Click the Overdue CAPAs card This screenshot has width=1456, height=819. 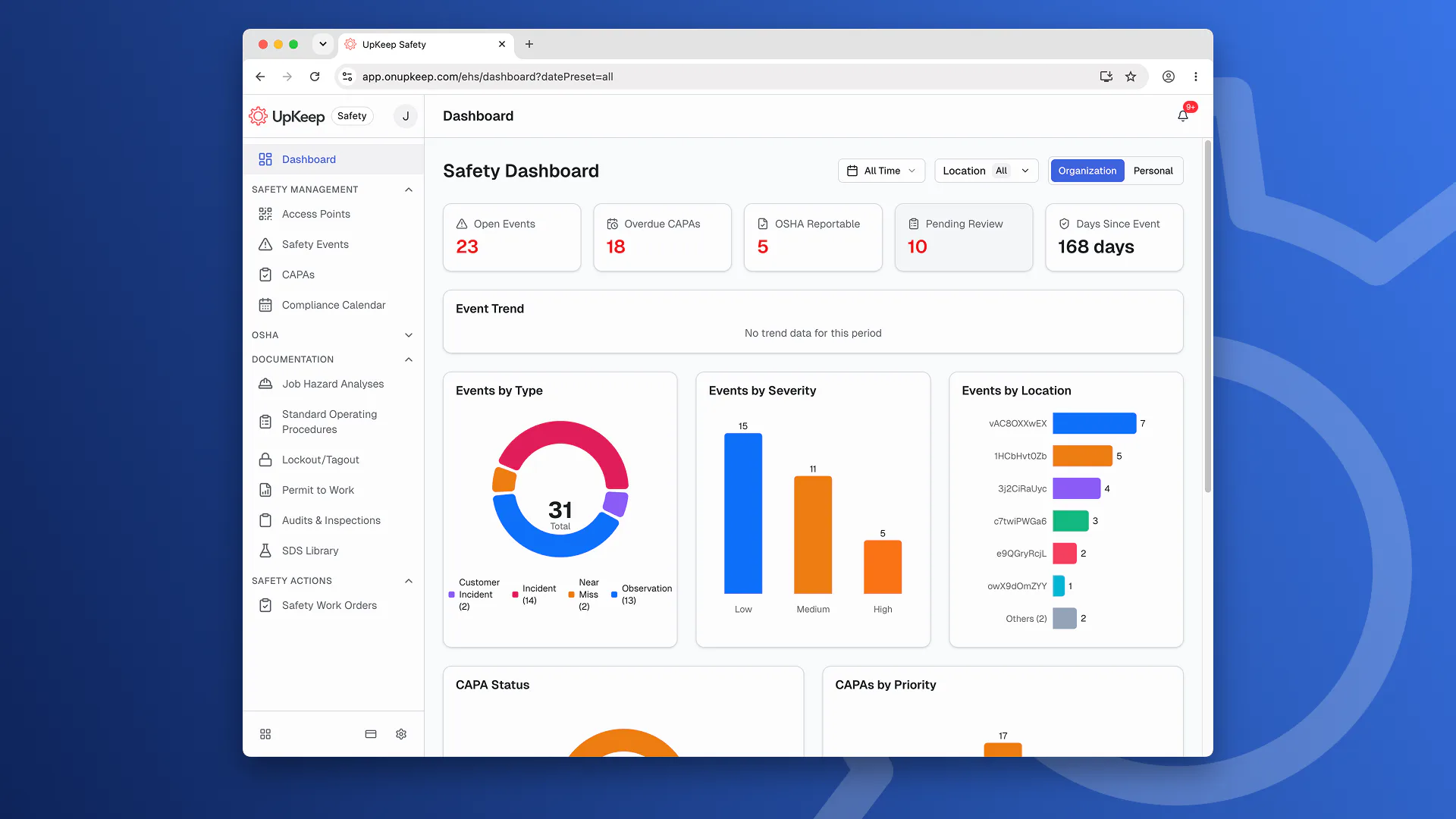662,237
